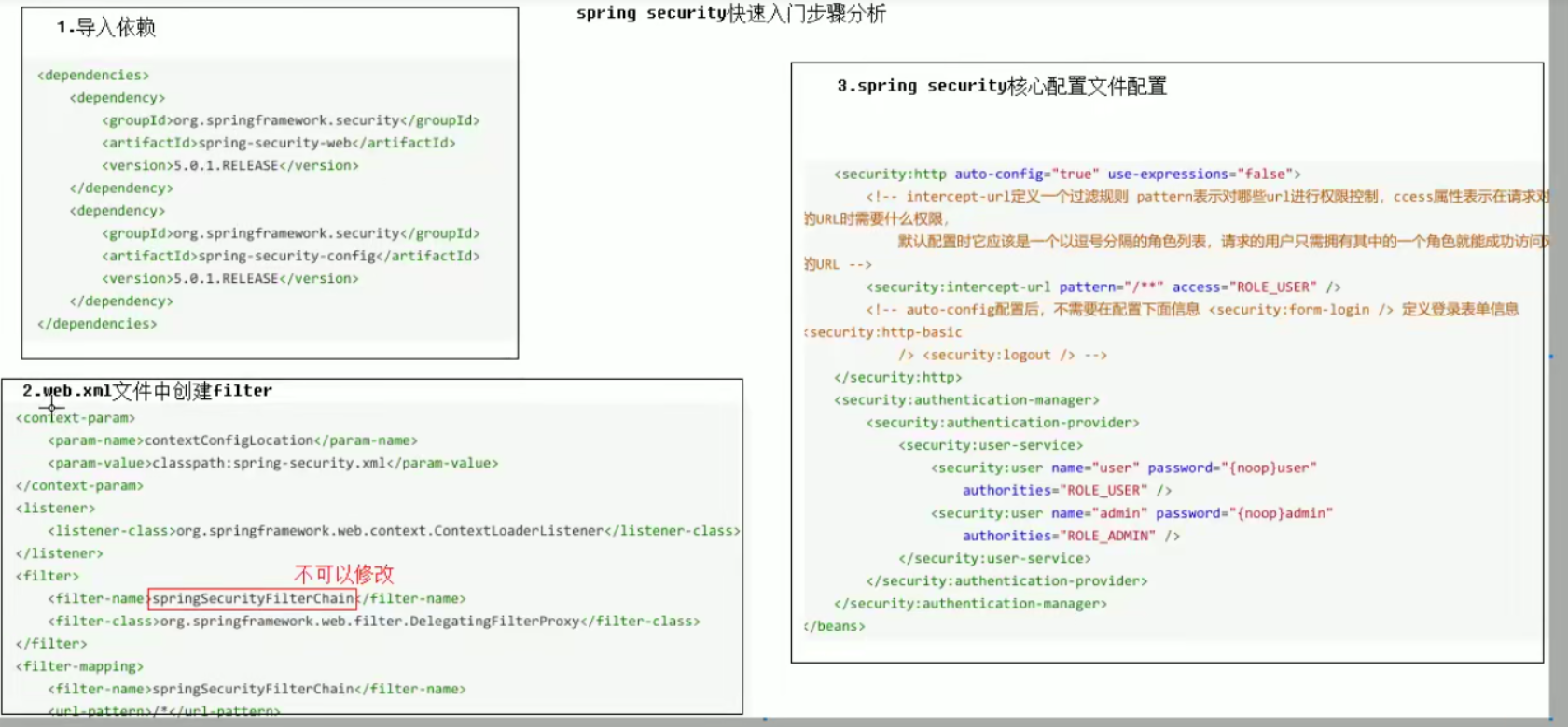Viewport: 1568px width, 727px height.
Task: Click the version line below spring-security-web
Action: pyautogui.click(x=230, y=165)
